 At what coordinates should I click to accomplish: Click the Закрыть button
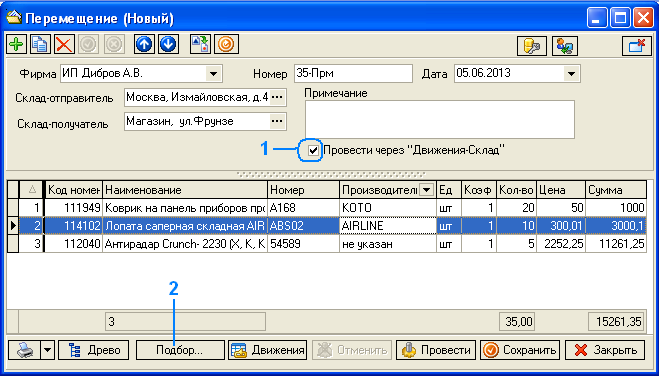click(x=605, y=350)
